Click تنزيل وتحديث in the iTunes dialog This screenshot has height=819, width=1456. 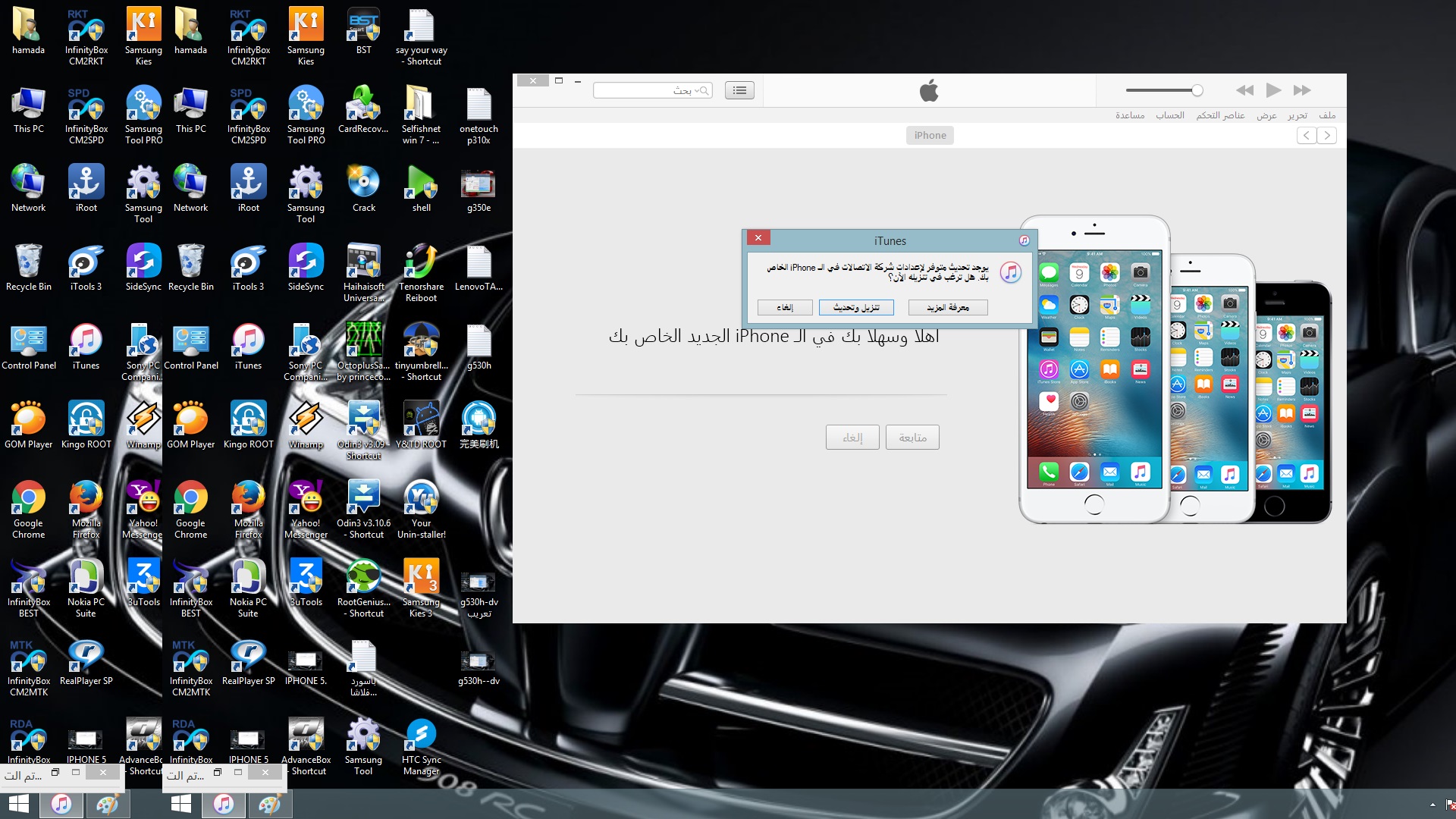tap(856, 307)
